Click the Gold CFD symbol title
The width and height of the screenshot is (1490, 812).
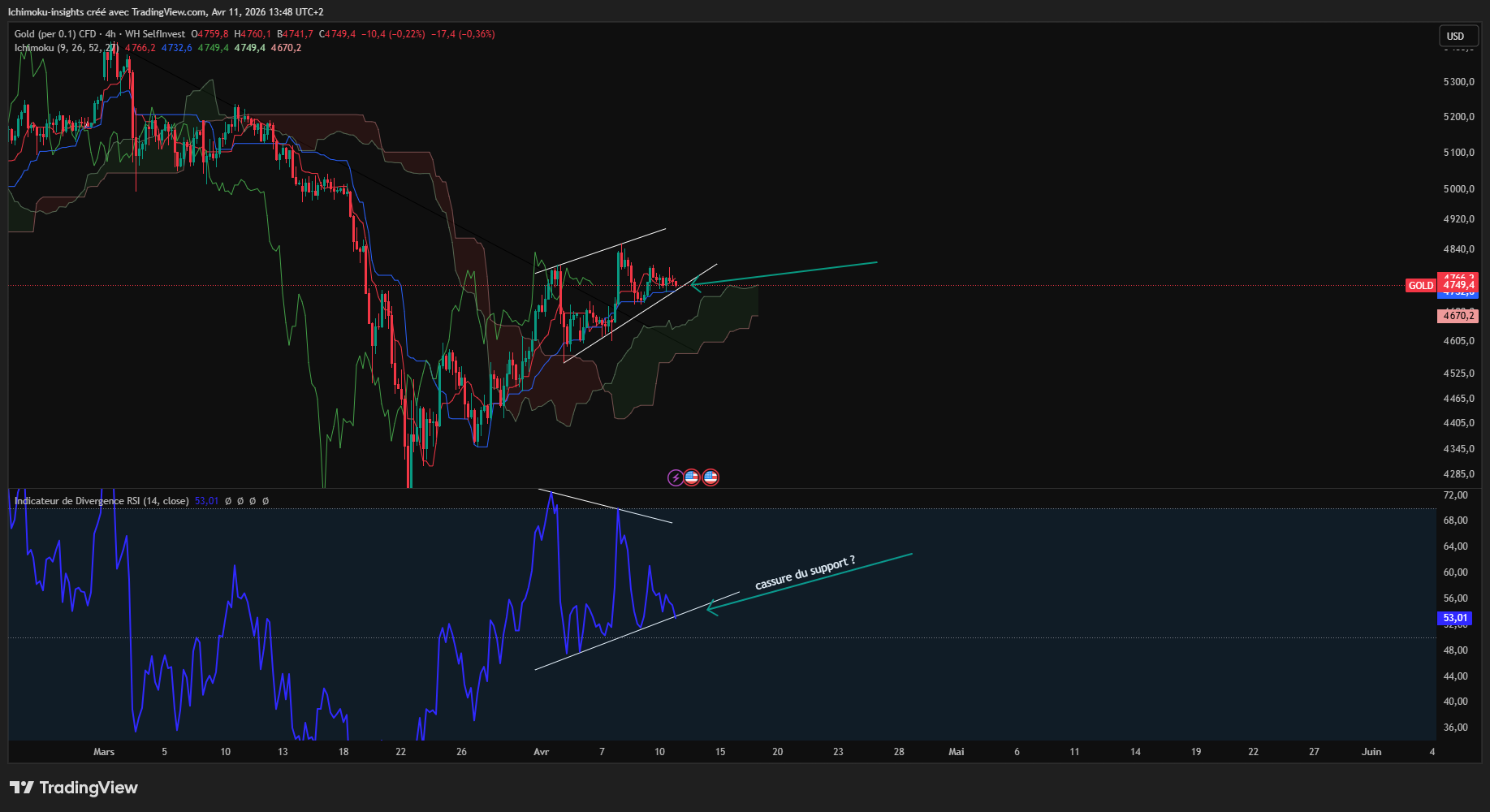tap(99, 34)
